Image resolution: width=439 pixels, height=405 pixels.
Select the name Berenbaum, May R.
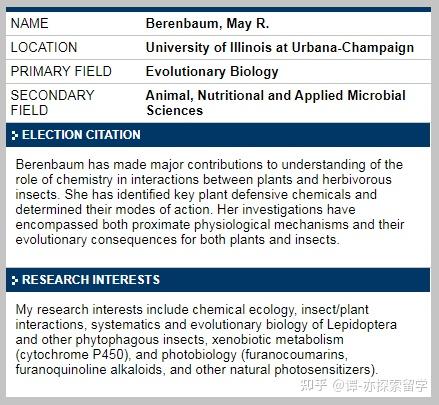207,24
